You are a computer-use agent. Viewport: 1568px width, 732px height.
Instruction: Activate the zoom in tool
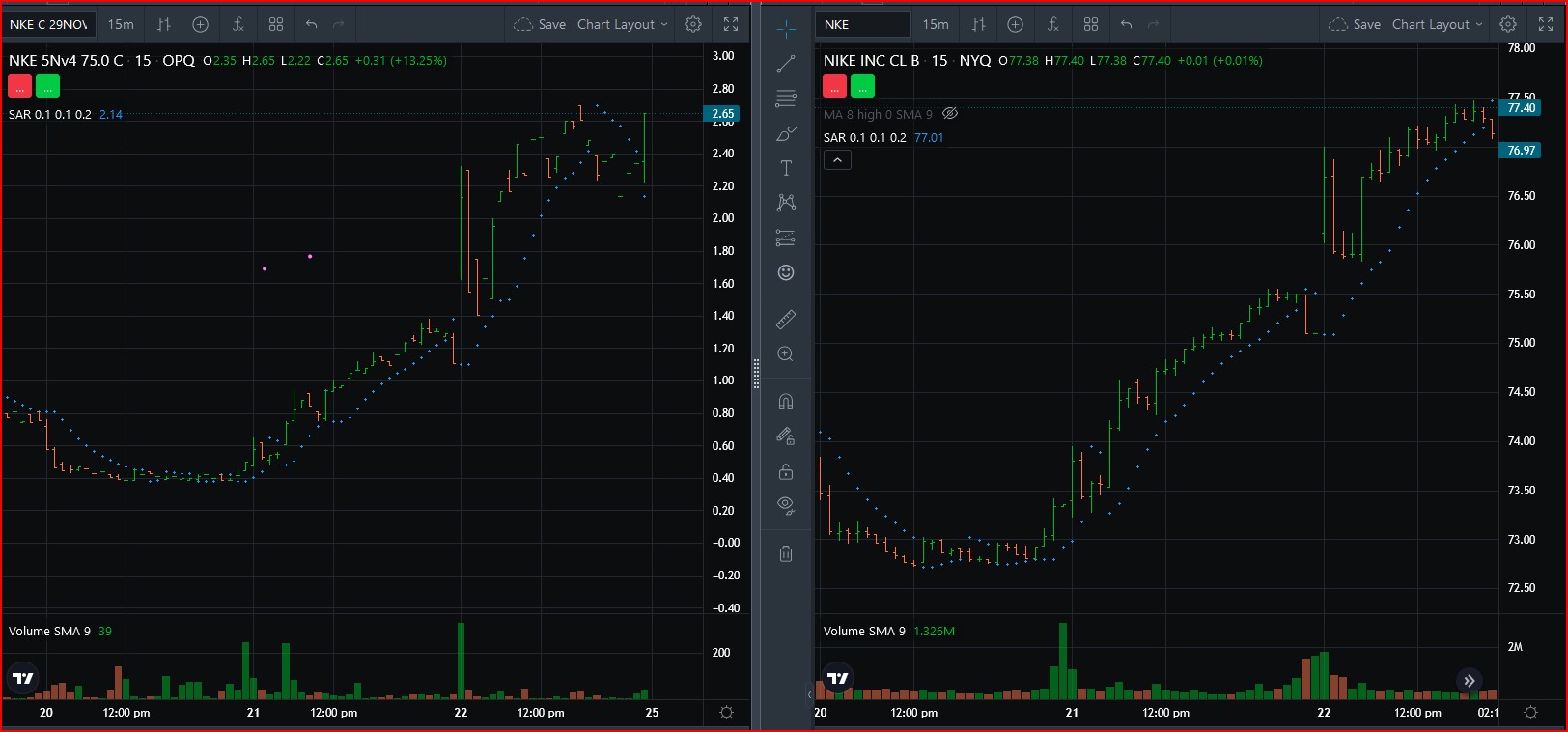[786, 354]
